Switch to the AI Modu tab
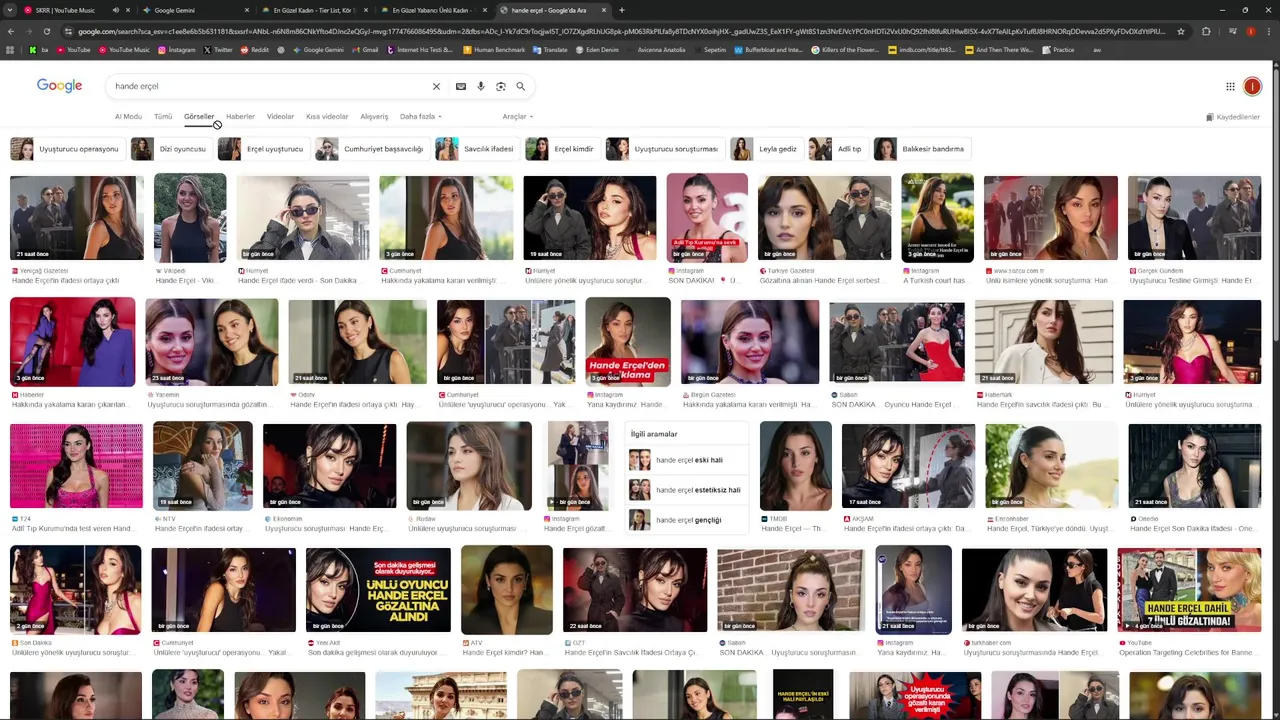This screenshot has width=1280, height=720. [x=128, y=117]
